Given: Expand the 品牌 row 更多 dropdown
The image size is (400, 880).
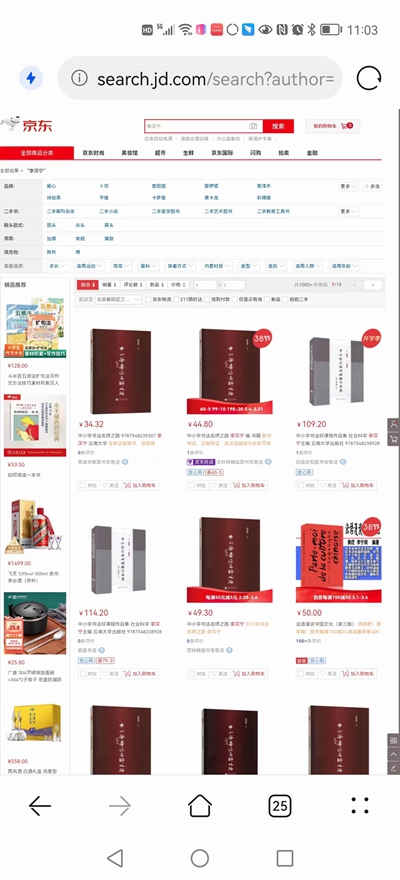Looking at the screenshot, I should 348,186.
